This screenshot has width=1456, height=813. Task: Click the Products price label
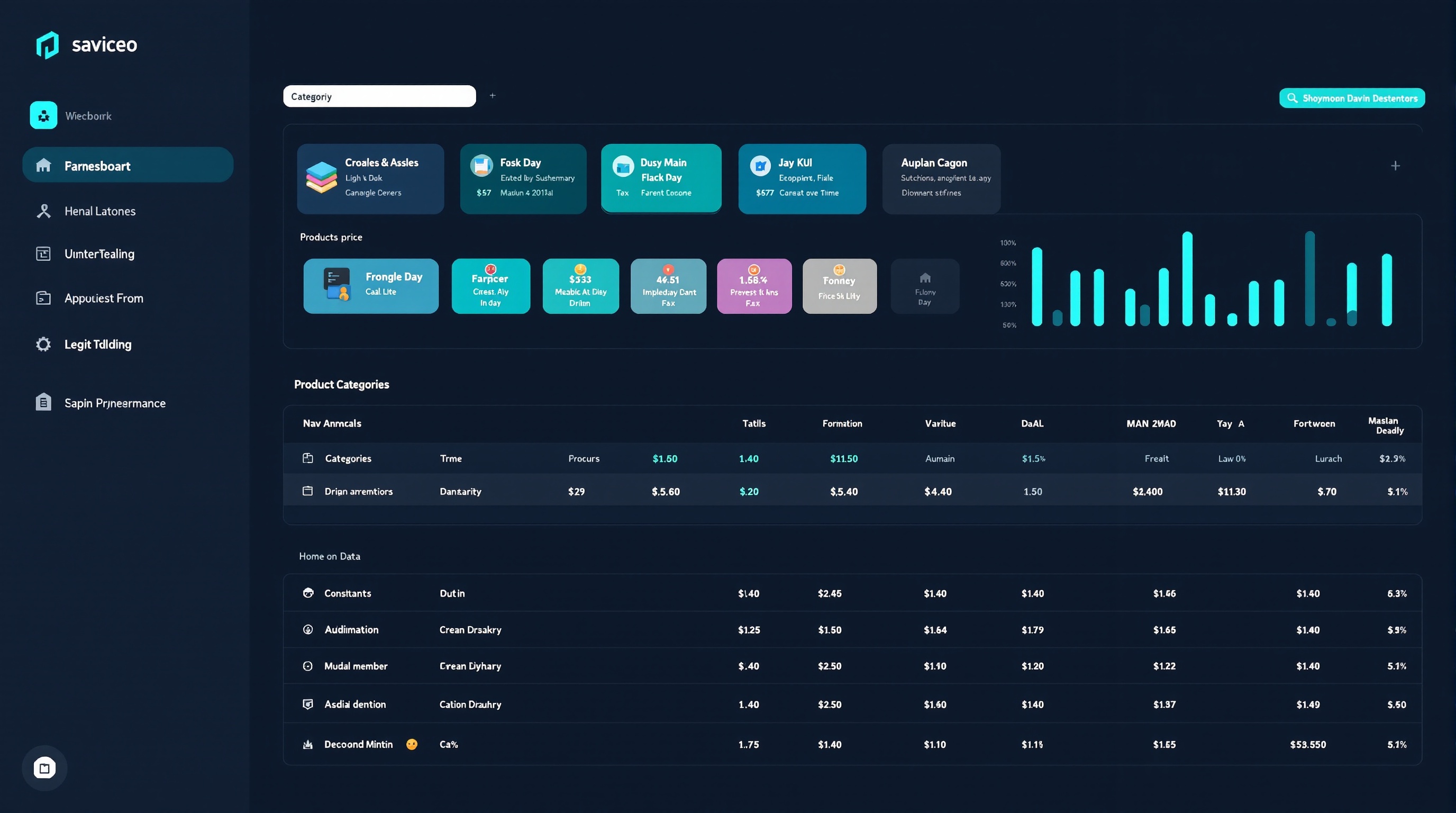tap(331, 237)
